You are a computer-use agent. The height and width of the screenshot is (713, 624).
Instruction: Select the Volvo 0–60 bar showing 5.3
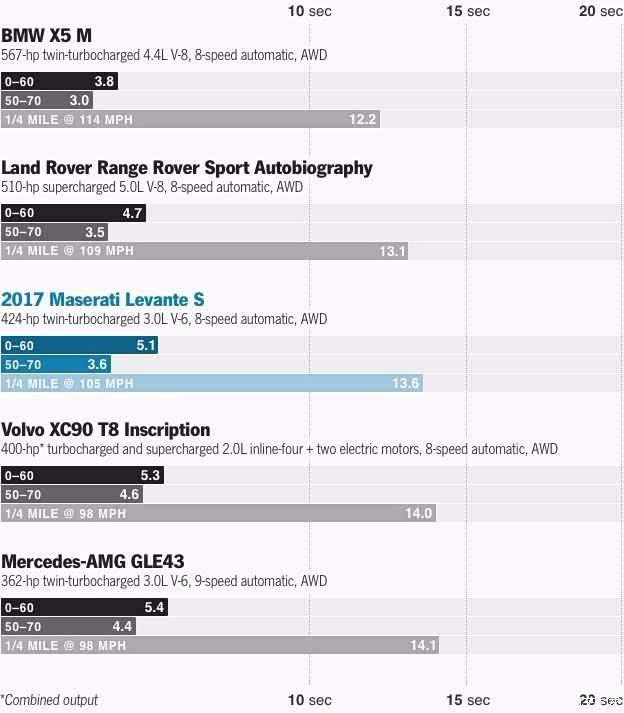[x=82, y=475]
